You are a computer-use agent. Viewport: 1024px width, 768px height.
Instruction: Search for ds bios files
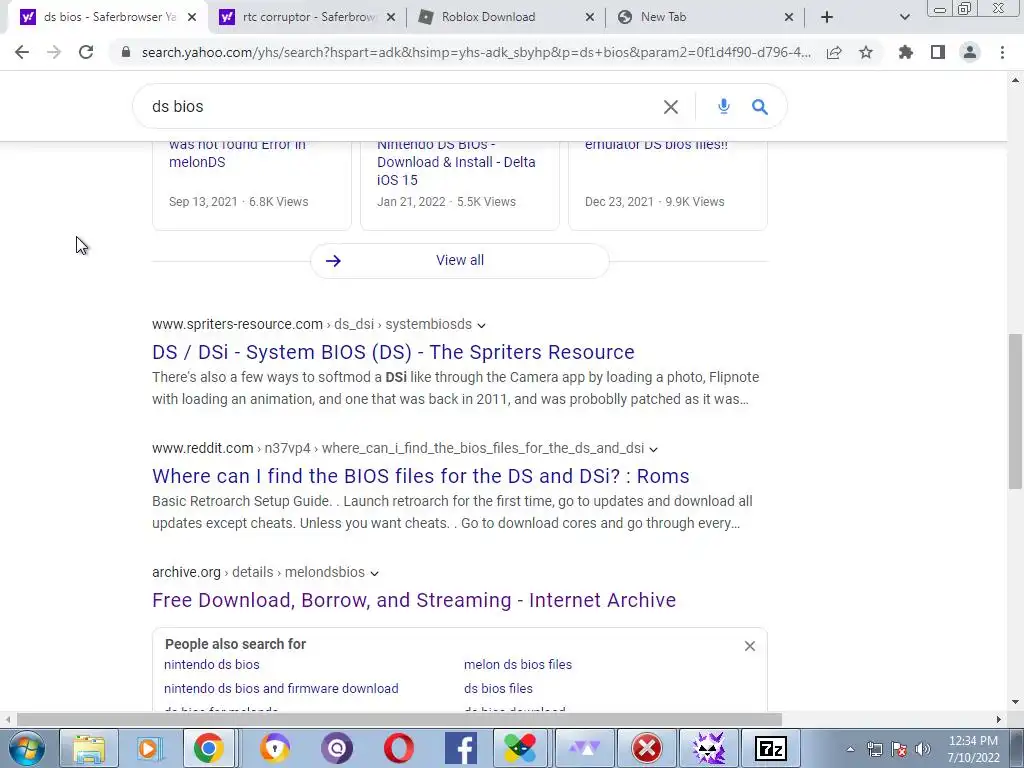click(498, 688)
